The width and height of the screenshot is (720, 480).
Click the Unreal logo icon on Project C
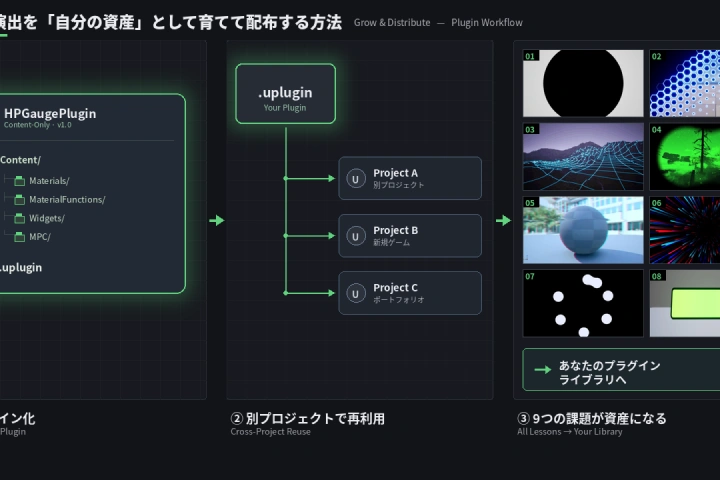[x=356, y=294]
